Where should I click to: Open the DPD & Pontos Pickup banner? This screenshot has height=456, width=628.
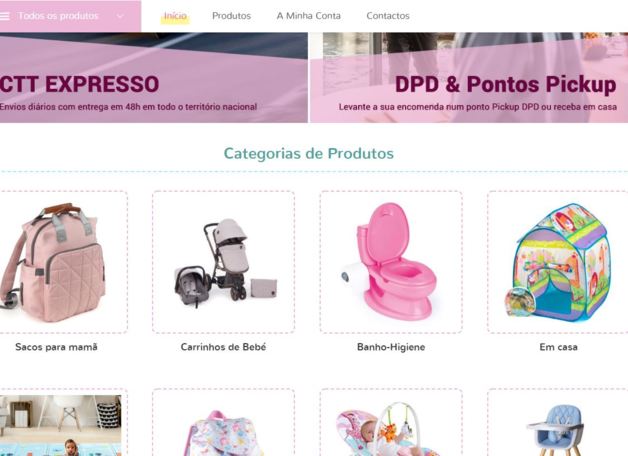tap(469, 78)
